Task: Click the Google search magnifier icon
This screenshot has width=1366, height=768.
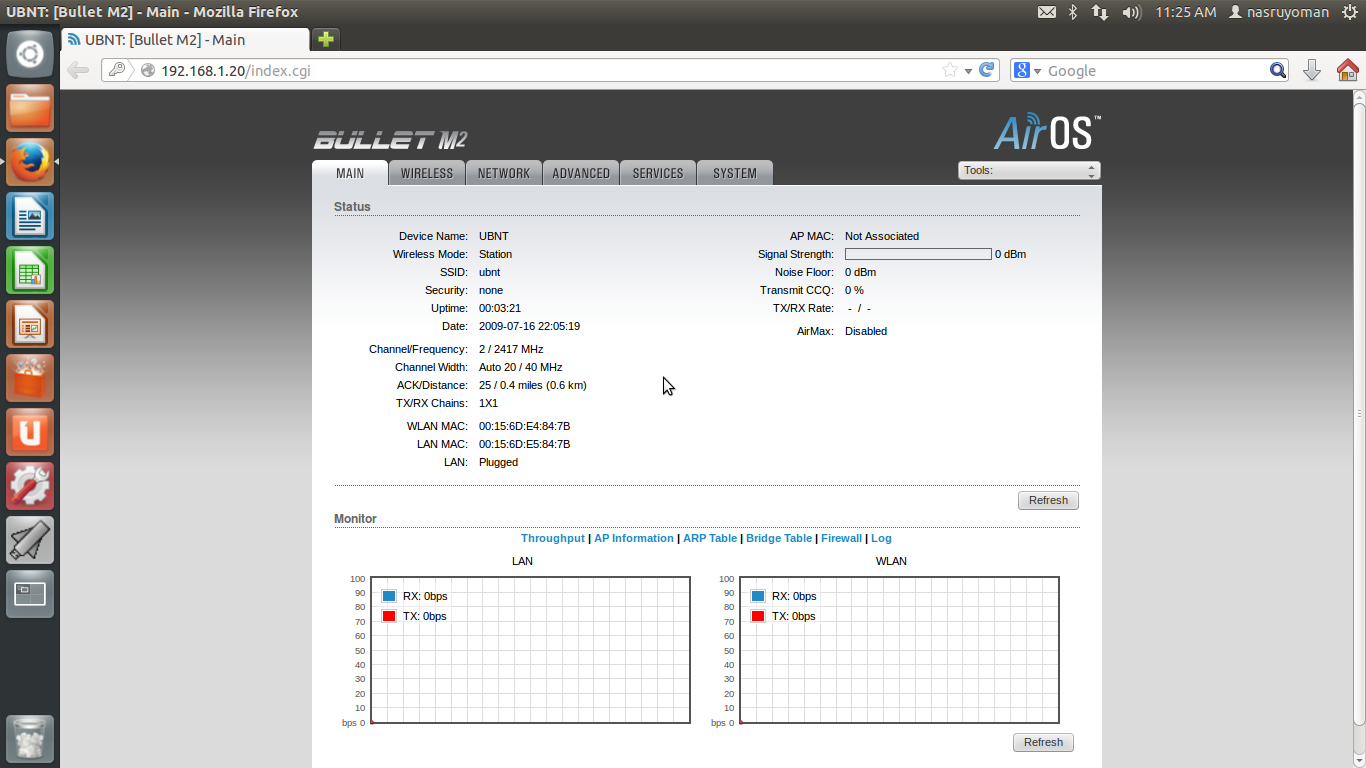Action: (1278, 70)
